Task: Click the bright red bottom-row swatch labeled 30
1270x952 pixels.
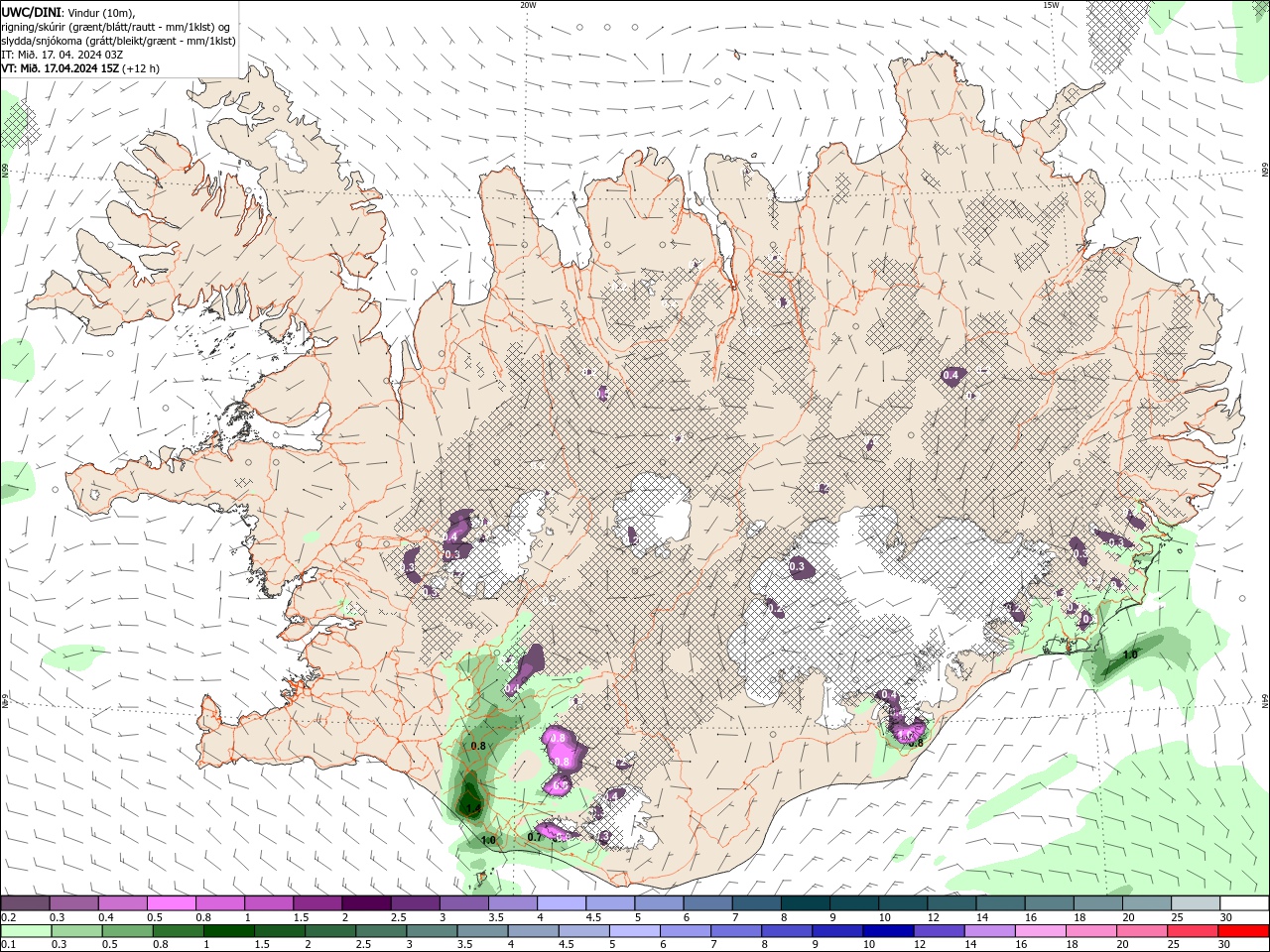Action: [x=1243, y=931]
